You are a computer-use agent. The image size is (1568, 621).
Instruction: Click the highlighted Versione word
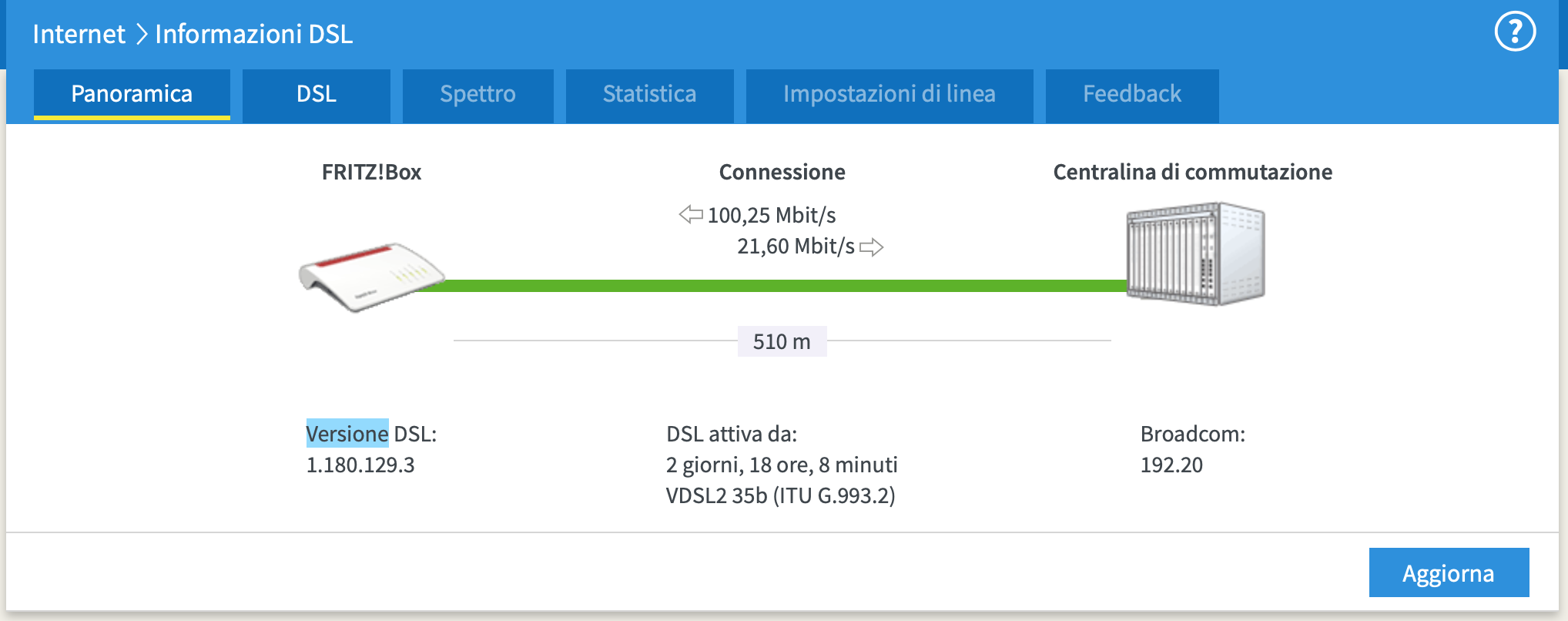(347, 434)
